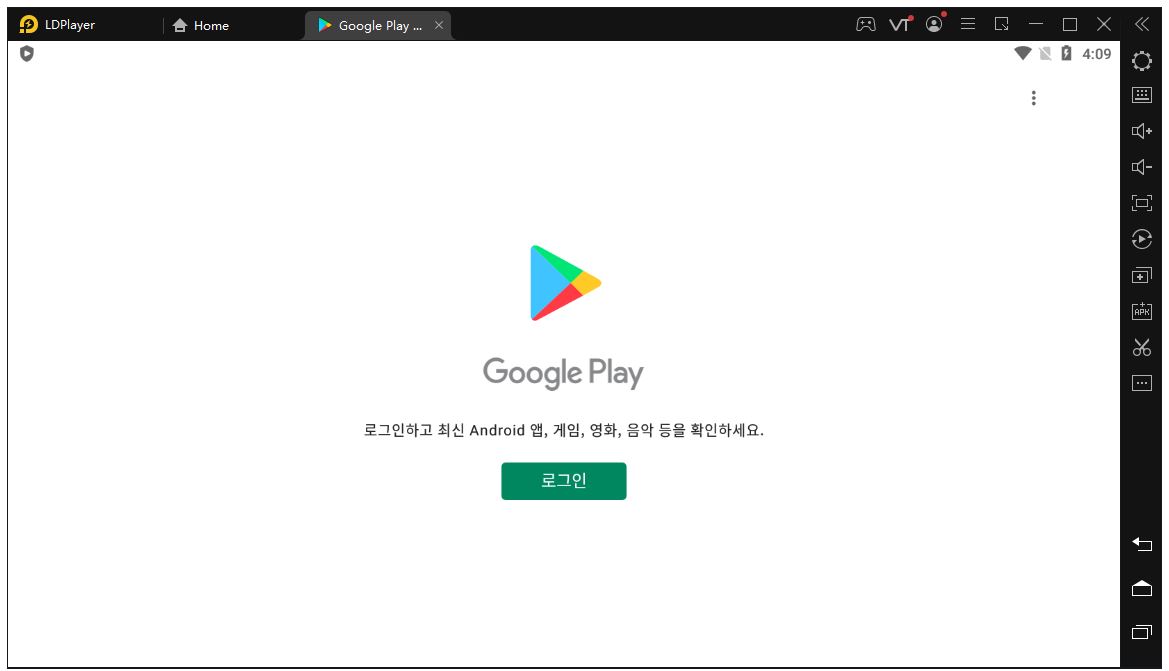Click the battery charging status icon
The image size is (1169, 671).
(1066, 53)
